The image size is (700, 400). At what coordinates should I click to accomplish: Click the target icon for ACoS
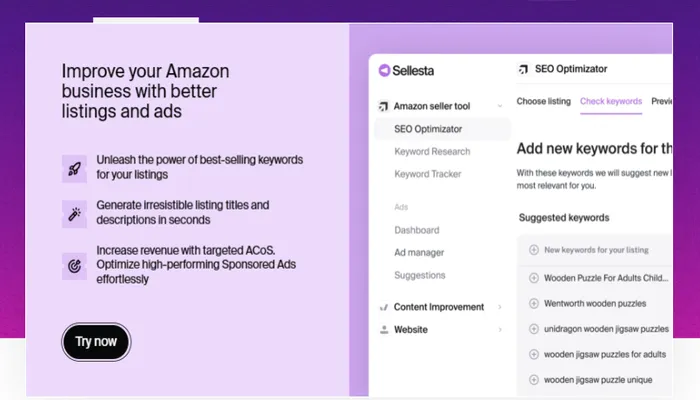click(73, 265)
